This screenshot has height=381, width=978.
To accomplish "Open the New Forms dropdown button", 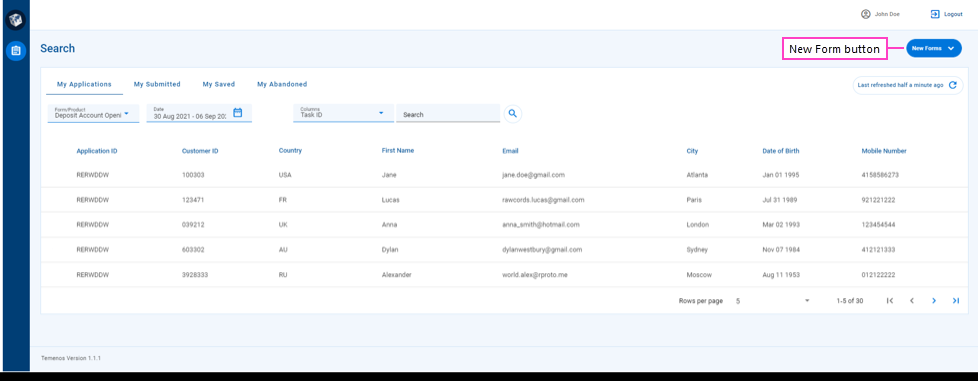I will tap(934, 48).
